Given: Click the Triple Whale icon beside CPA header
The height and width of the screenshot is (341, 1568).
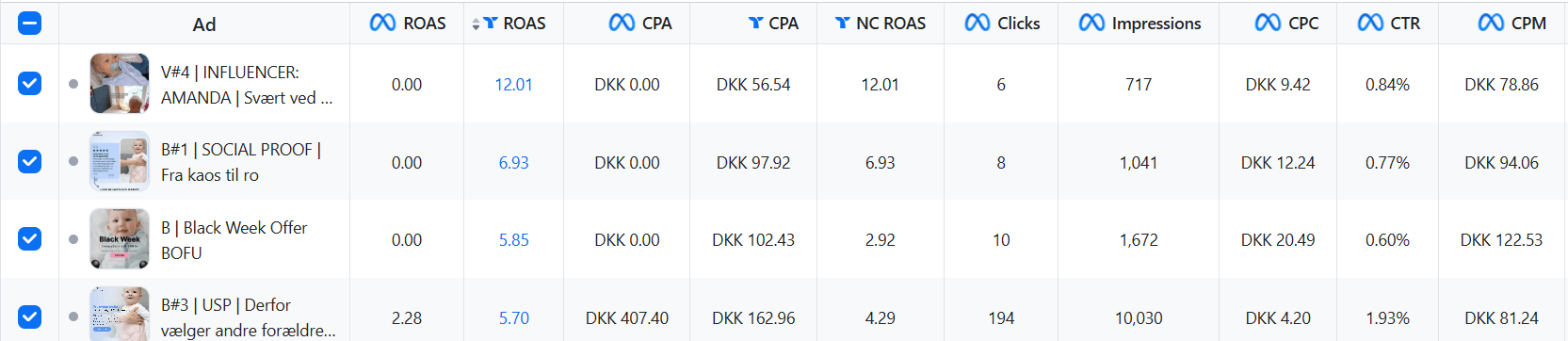Looking at the screenshot, I should tap(755, 23).
